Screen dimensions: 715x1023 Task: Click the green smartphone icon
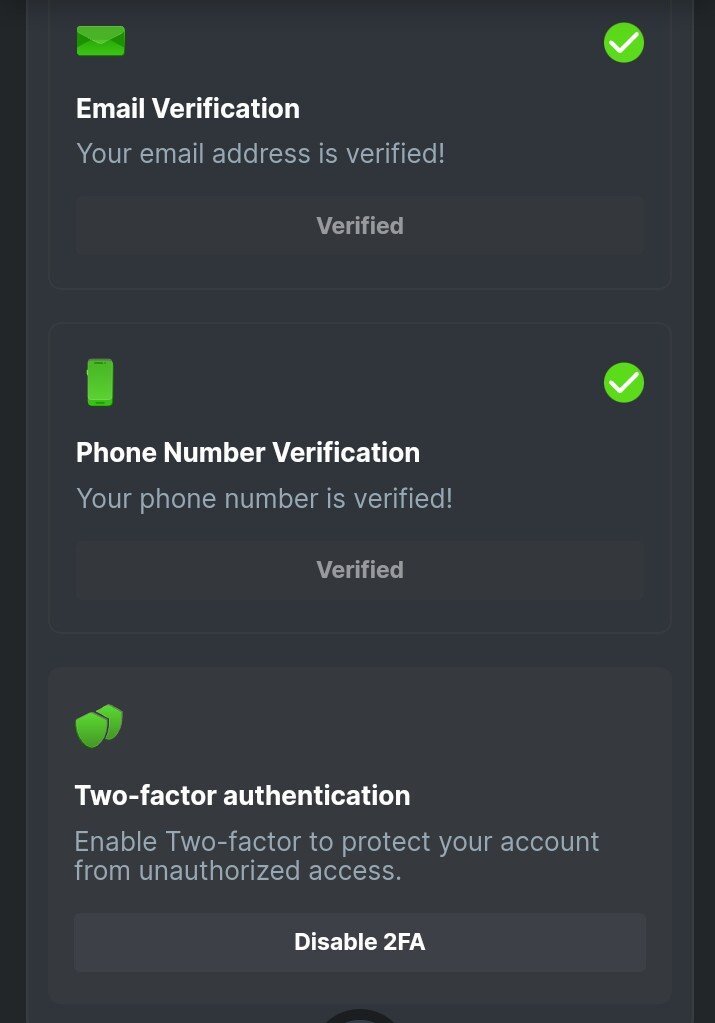pyautogui.click(x=100, y=382)
